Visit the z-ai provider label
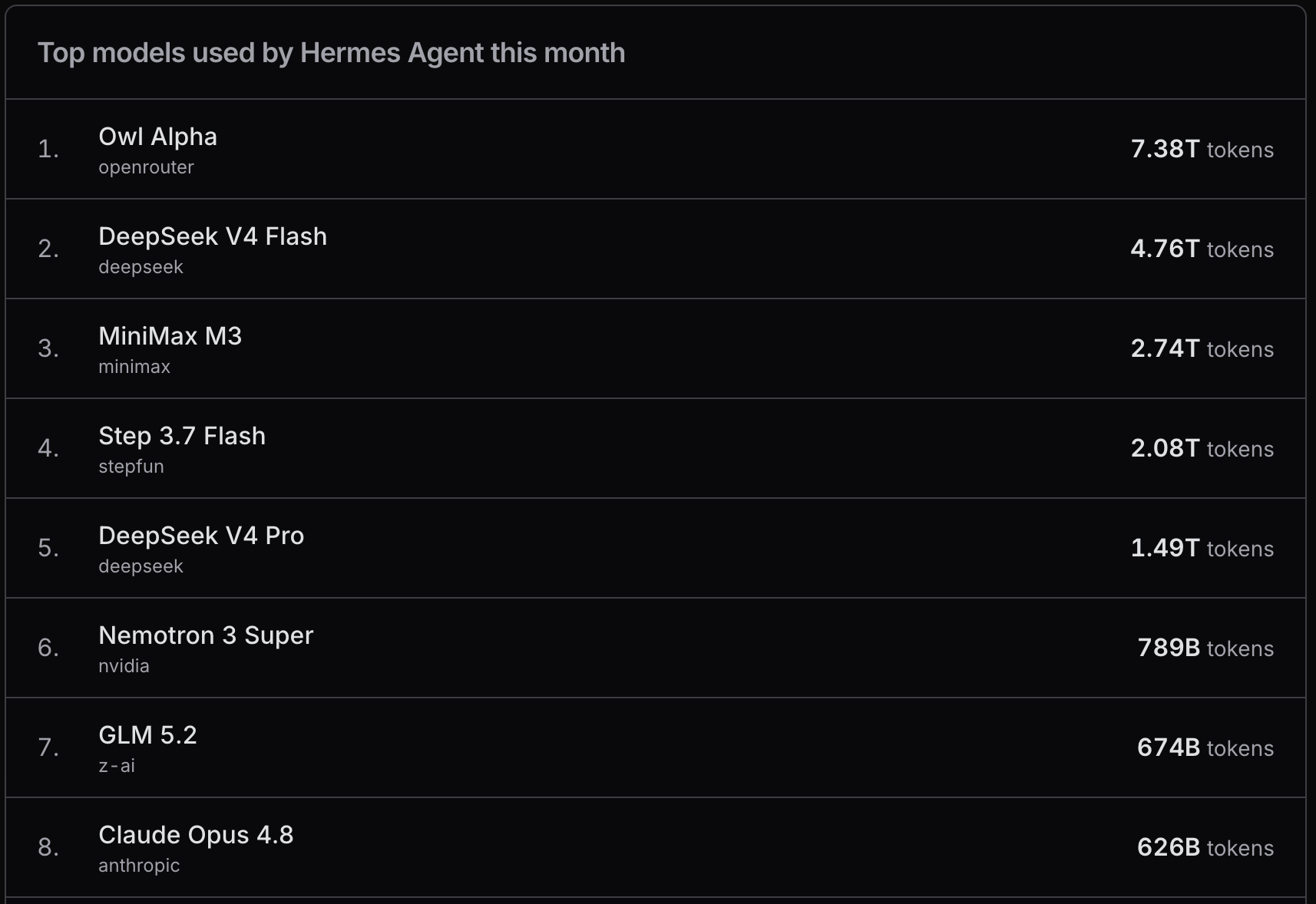1316x904 pixels. pyautogui.click(x=117, y=766)
